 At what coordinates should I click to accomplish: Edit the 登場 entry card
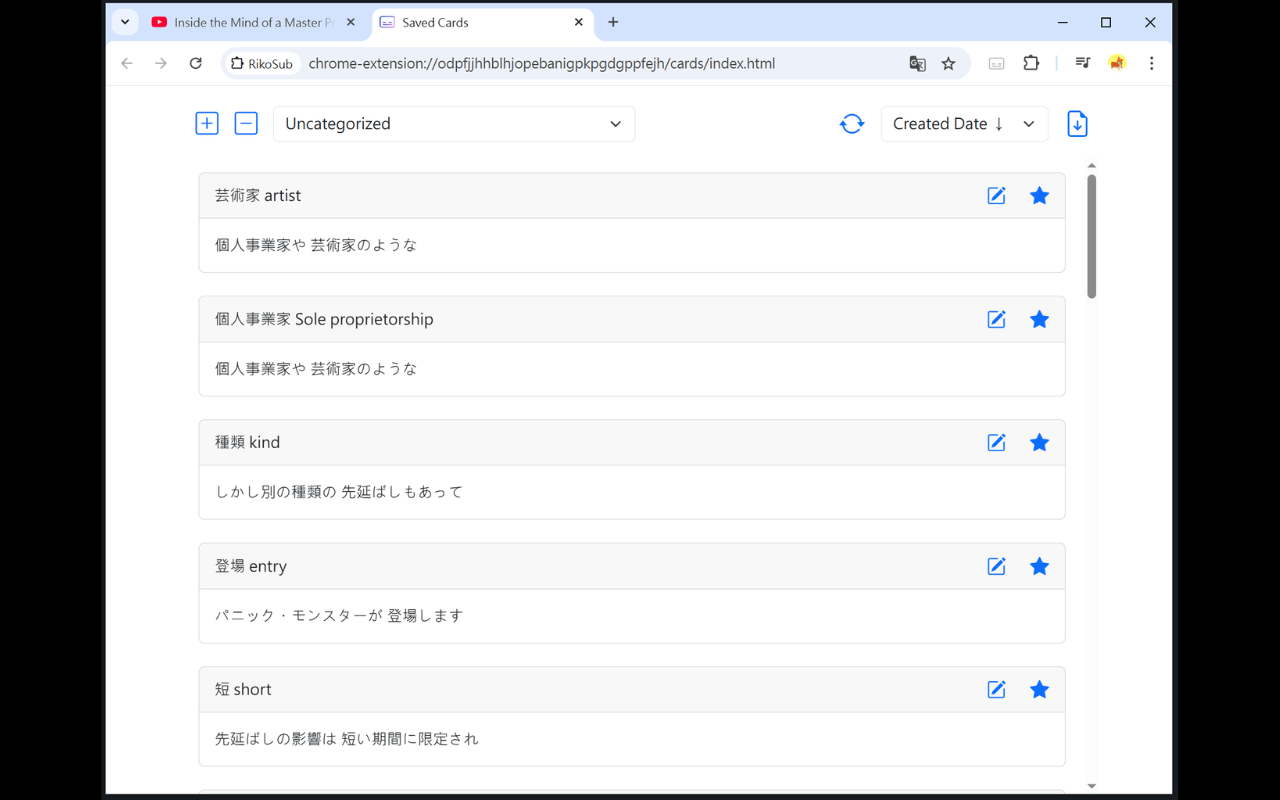click(997, 566)
